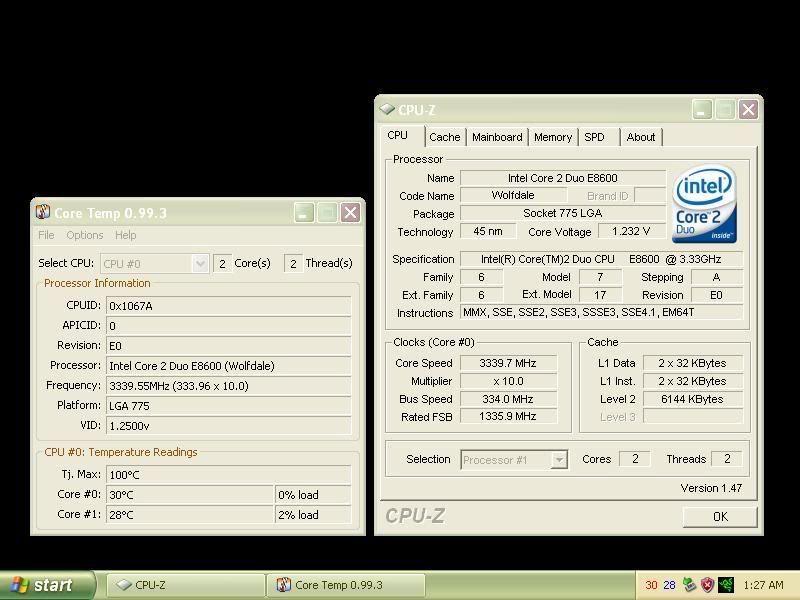This screenshot has width=800, height=600.
Task: Click the Platform value LGA 775
Action: pyautogui.click(x=229, y=406)
